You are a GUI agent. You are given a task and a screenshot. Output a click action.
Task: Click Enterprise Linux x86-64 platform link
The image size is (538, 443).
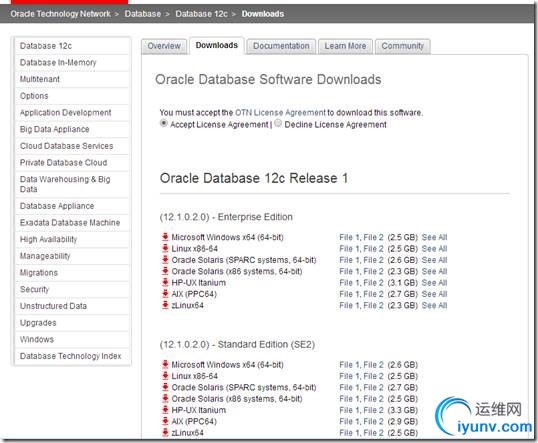pyautogui.click(x=195, y=248)
